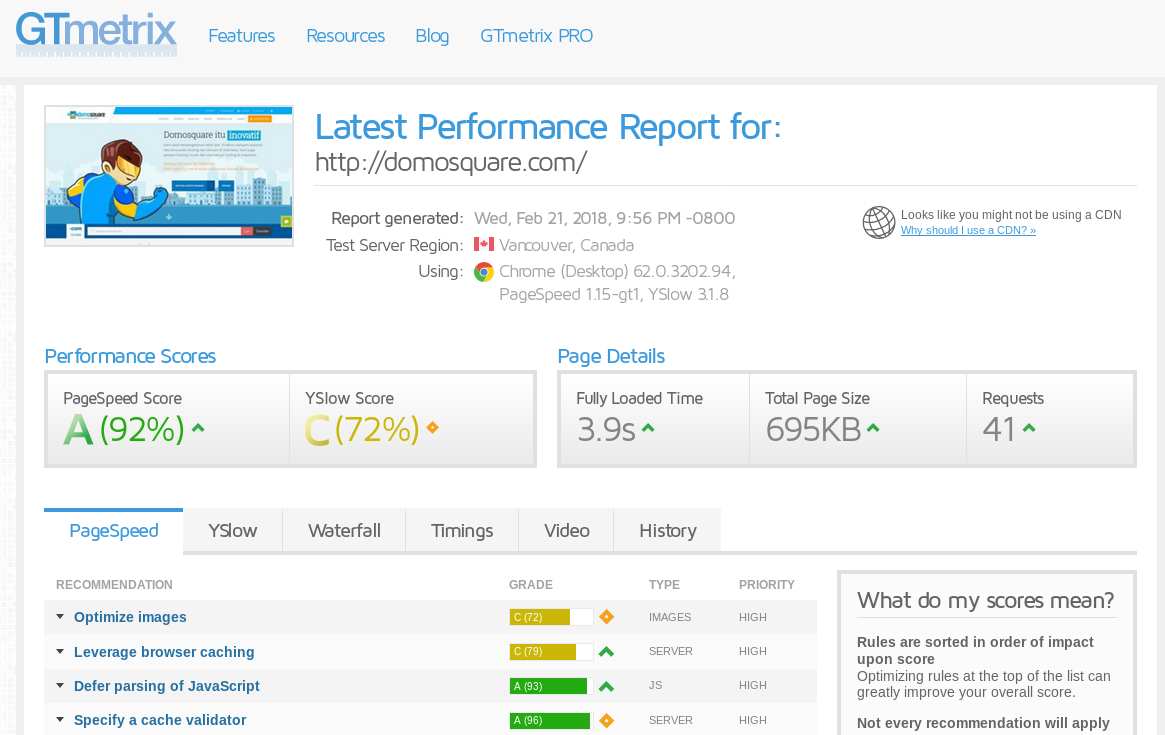This screenshot has height=735, width=1165.
Task: Expand the Optimize images recommendation arrow
Action: (60, 617)
